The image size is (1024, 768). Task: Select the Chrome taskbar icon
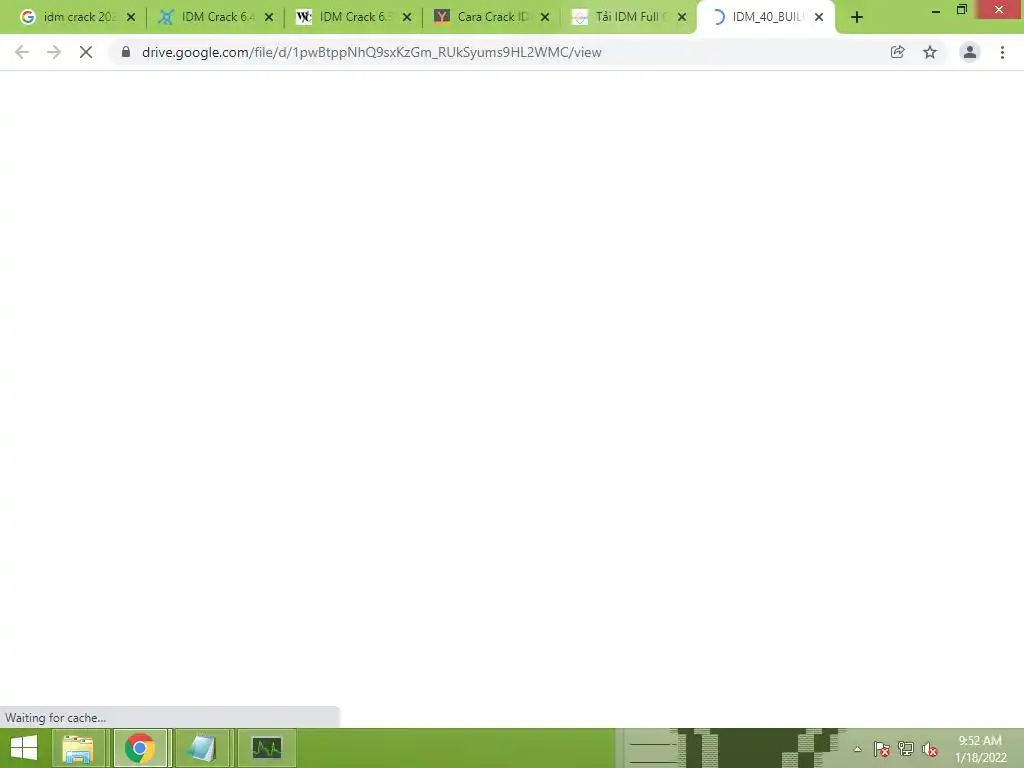coord(139,748)
